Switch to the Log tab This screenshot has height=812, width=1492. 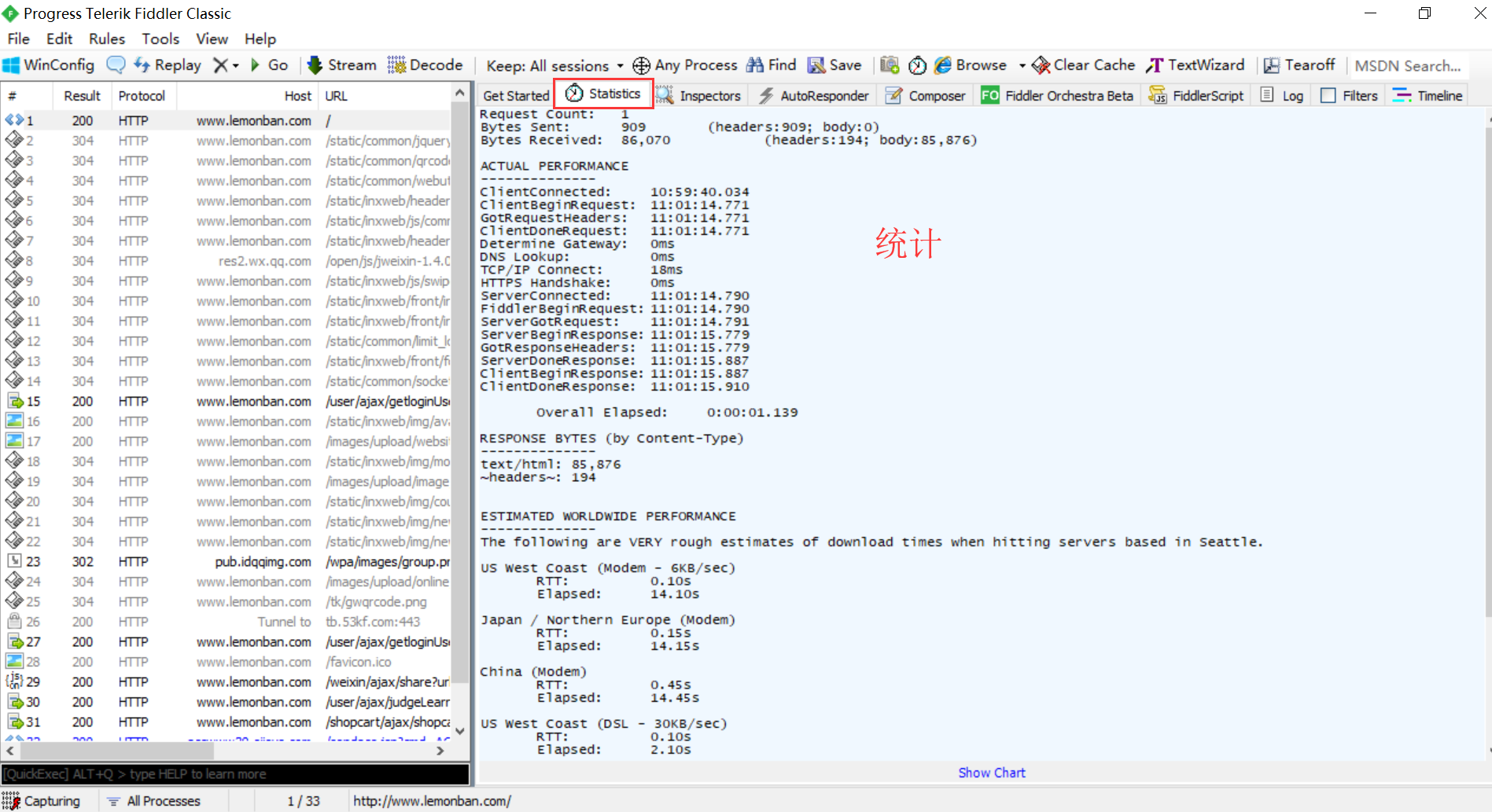click(x=1282, y=96)
